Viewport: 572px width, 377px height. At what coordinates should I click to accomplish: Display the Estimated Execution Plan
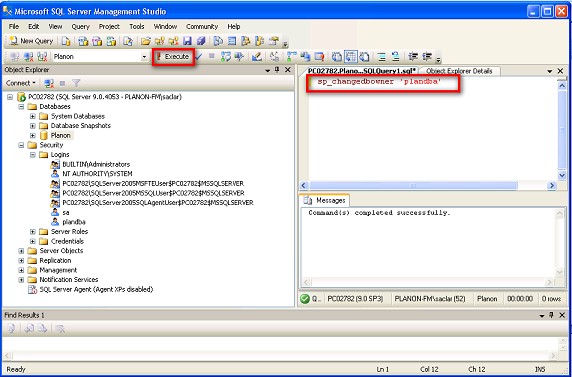(x=226, y=57)
